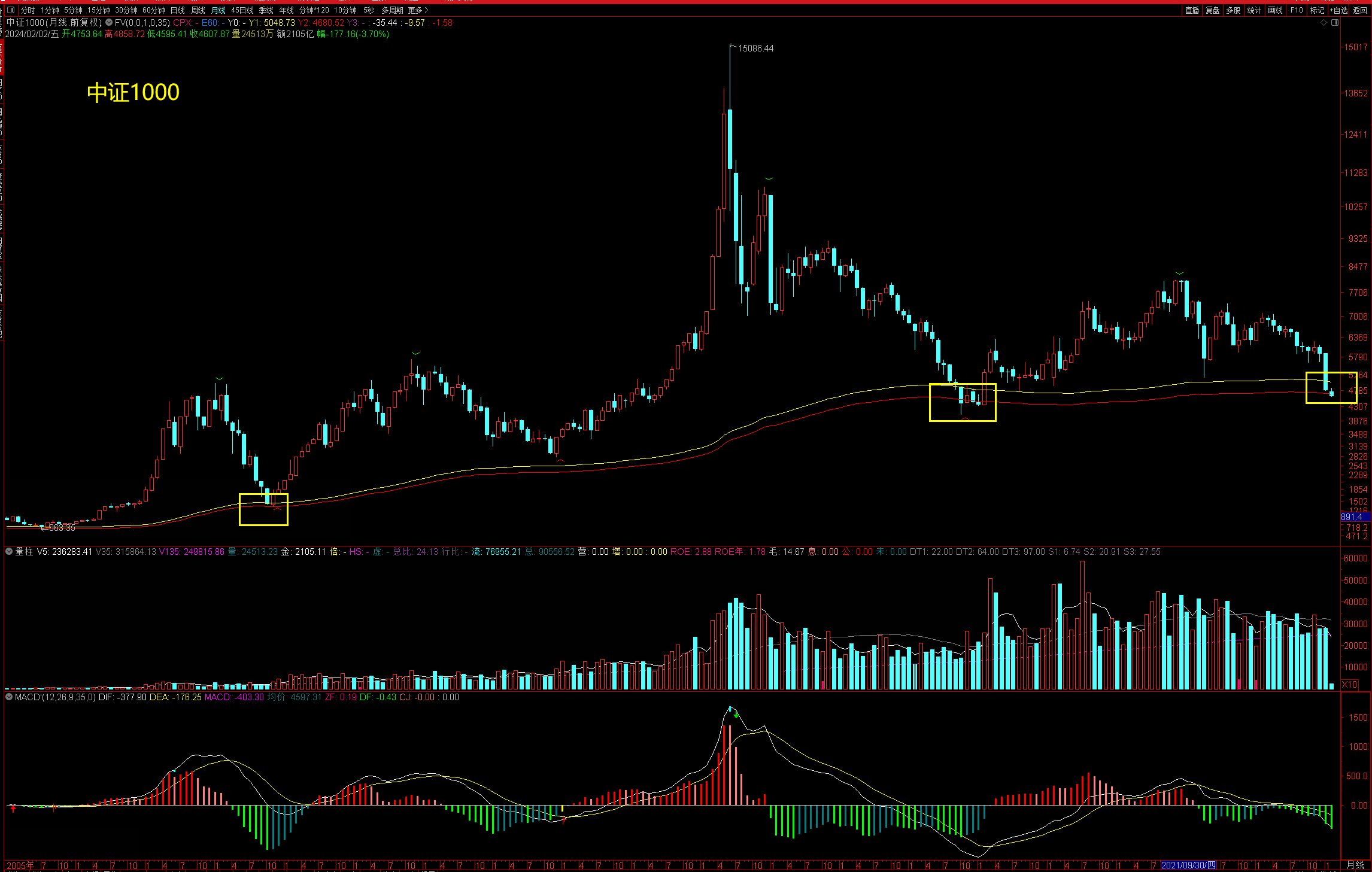The height and width of the screenshot is (872, 1372).
Task: Switch to the 周线 weekly period tab
Action: click(198, 10)
